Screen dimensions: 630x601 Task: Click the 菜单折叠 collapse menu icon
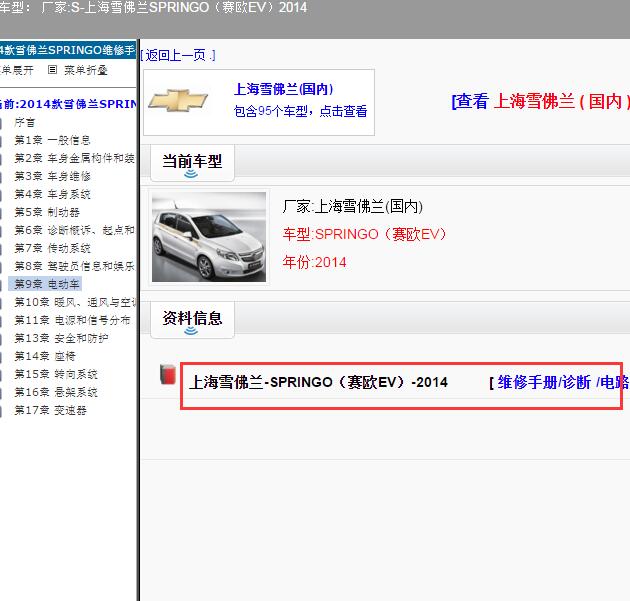pyautogui.click(x=52, y=70)
